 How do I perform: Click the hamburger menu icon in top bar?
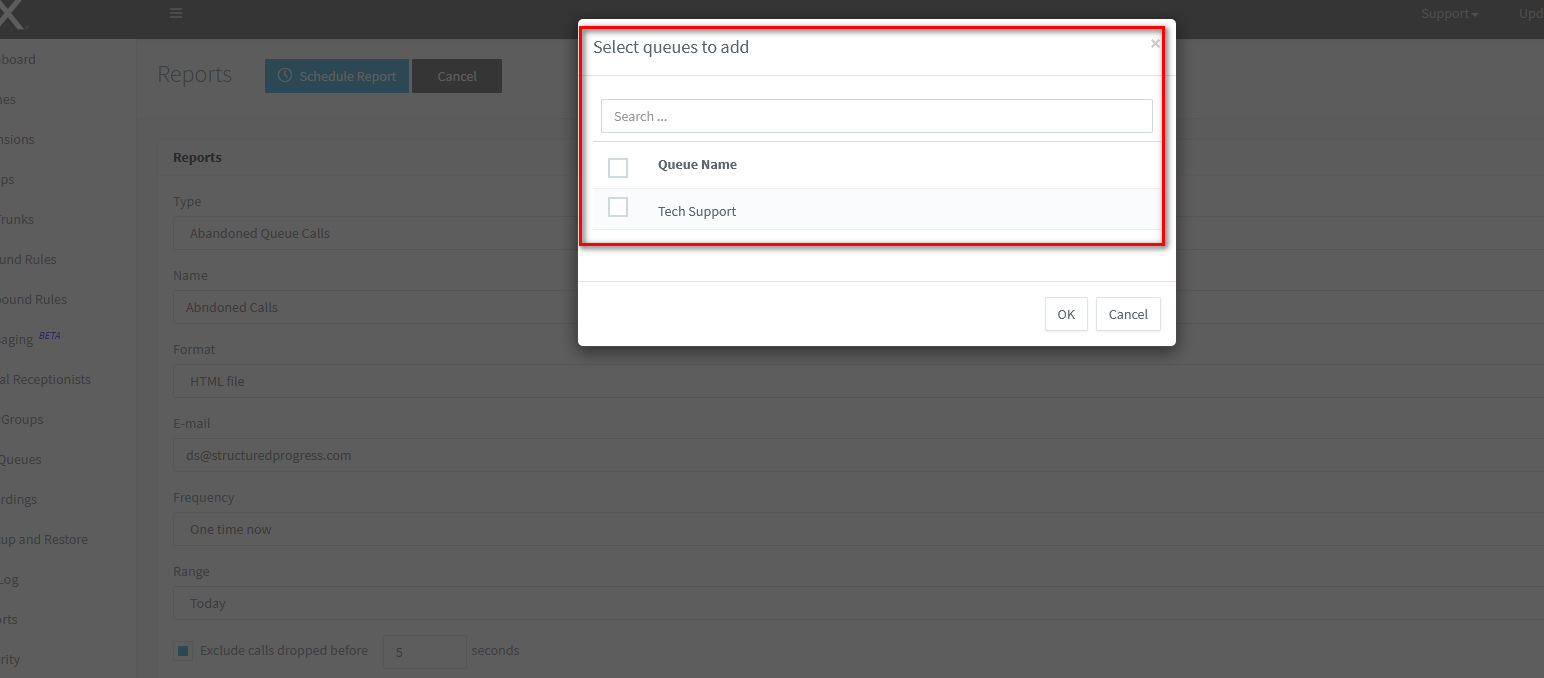[x=176, y=13]
